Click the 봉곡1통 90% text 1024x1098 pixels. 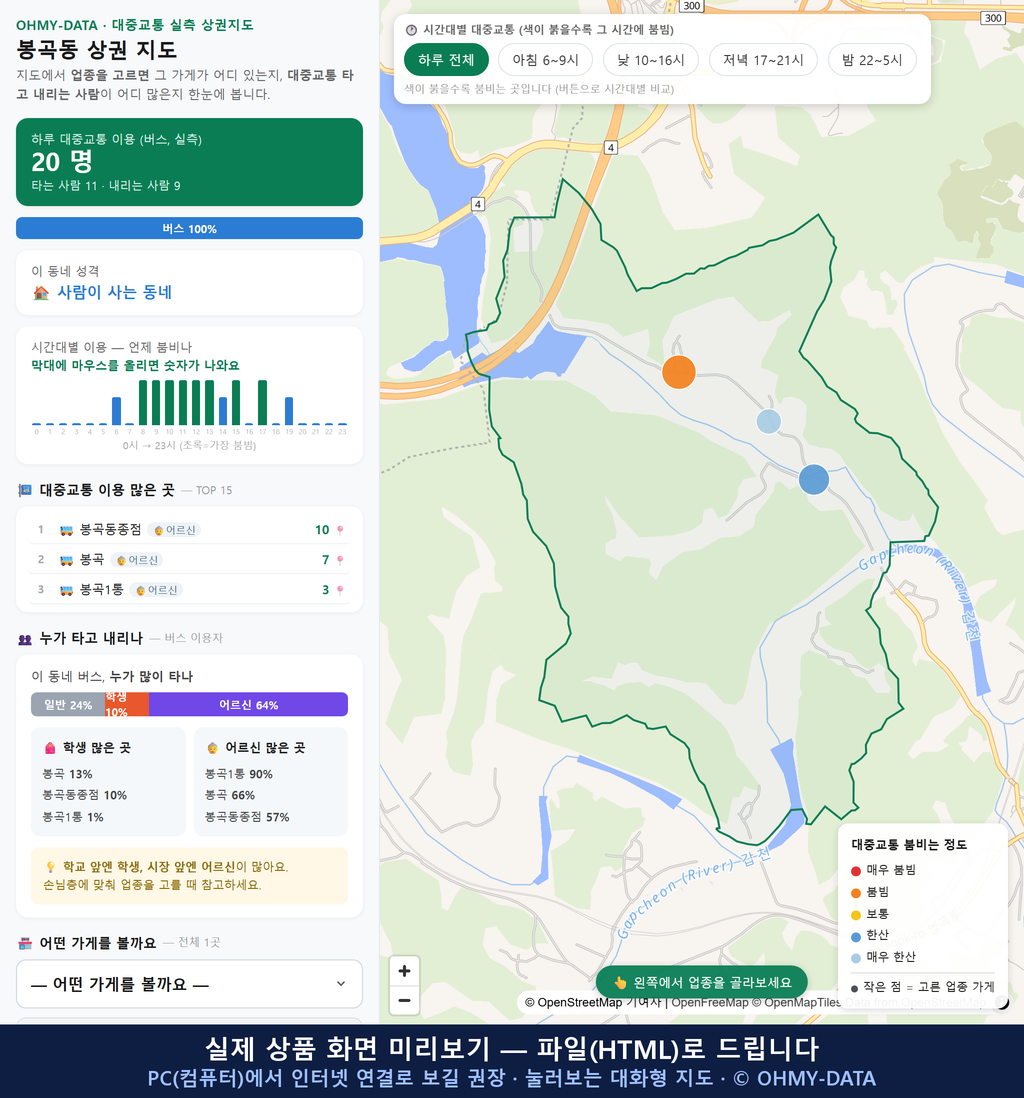[238, 774]
